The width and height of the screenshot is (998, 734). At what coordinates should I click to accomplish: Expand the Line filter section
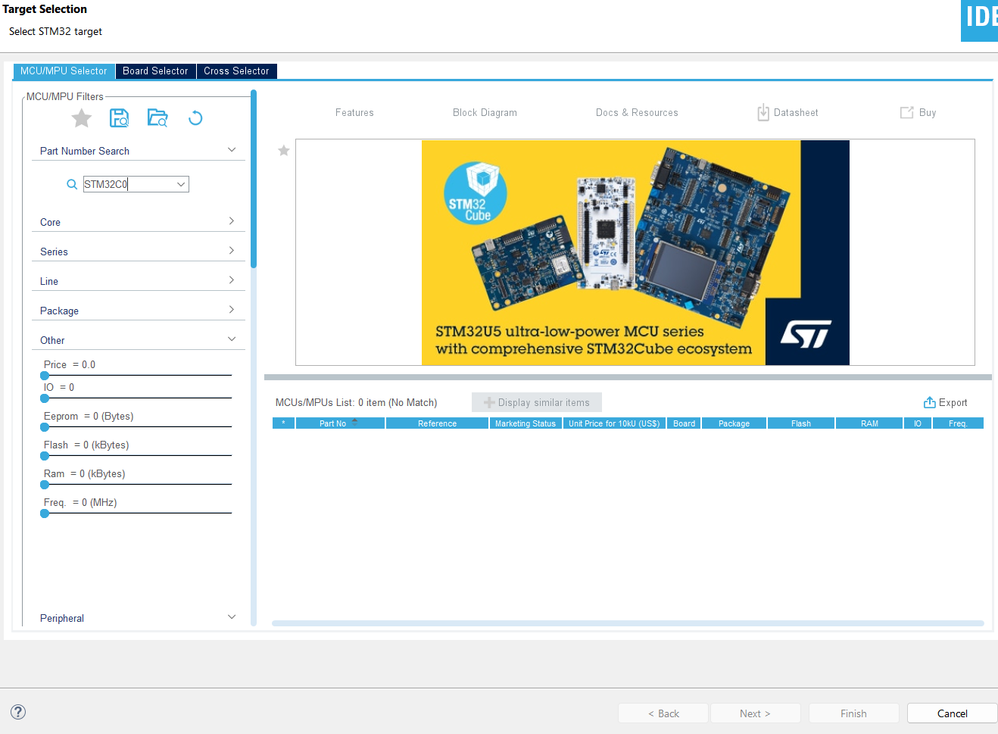pyautogui.click(x=232, y=280)
